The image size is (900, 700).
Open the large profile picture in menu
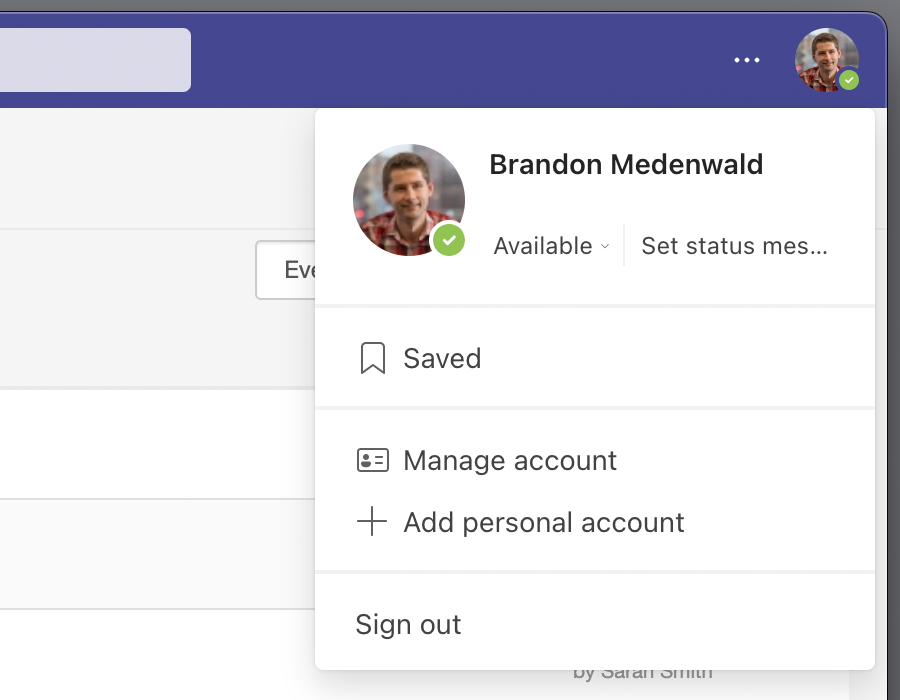409,199
